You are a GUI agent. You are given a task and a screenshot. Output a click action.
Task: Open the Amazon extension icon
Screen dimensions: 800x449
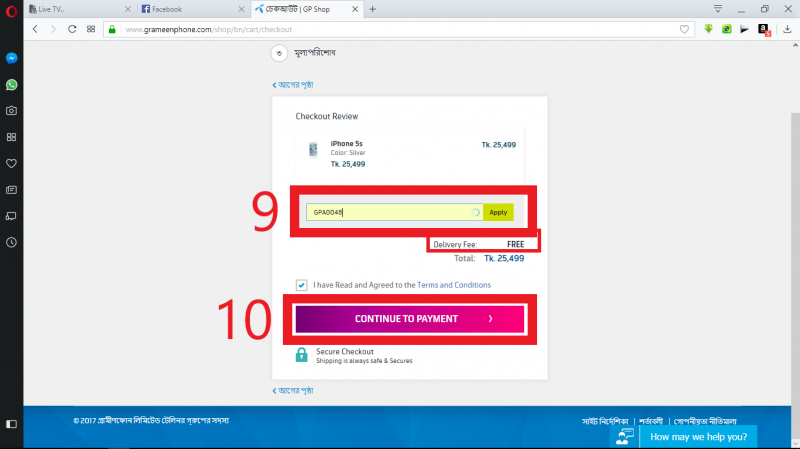click(764, 30)
